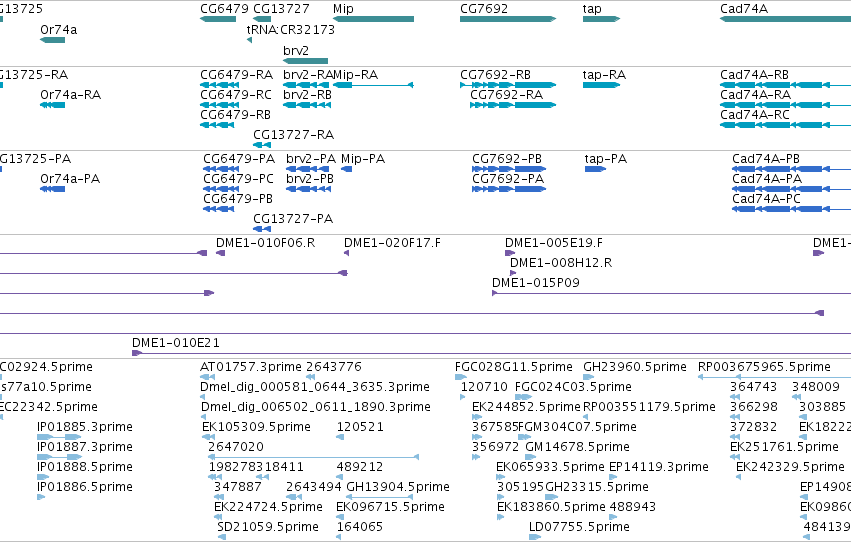Click the Mip gene label
The width and height of the screenshot is (851, 542).
343,9
